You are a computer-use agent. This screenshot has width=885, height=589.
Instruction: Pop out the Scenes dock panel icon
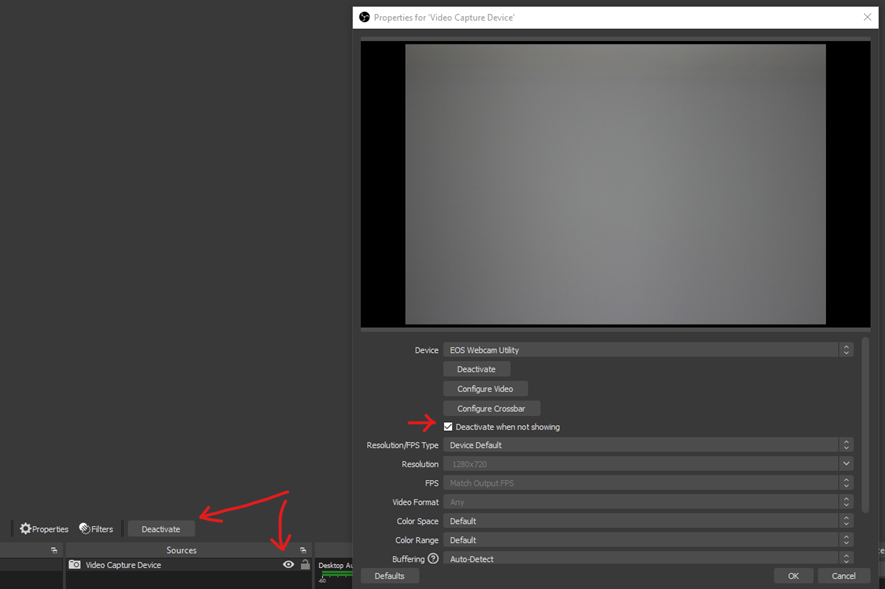pyautogui.click(x=54, y=550)
